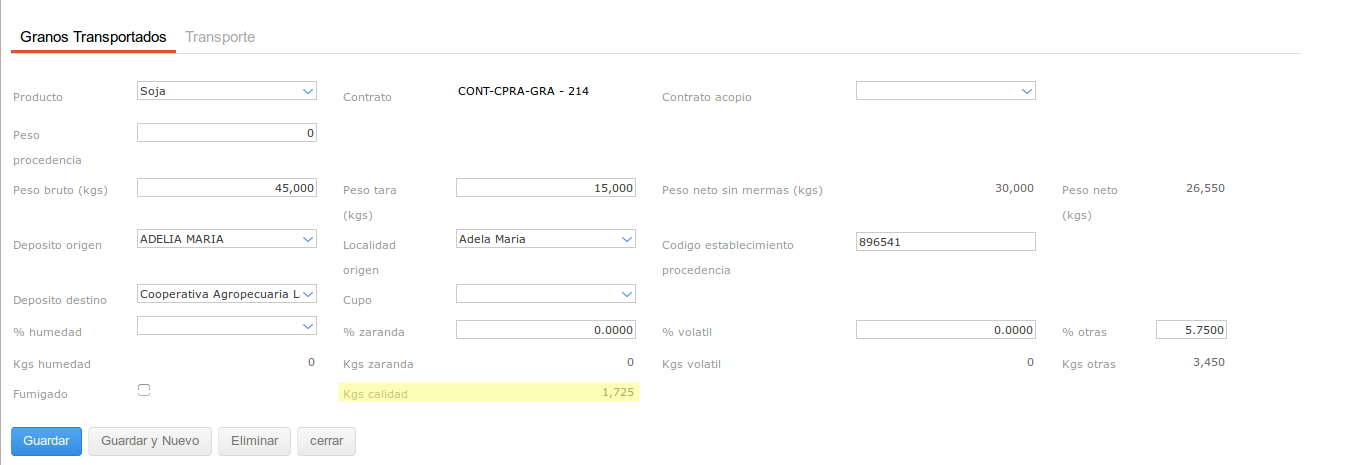The image size is (1352, 465).
Task: Focus the Peso bruto (kgs) field
Action: 226,188
